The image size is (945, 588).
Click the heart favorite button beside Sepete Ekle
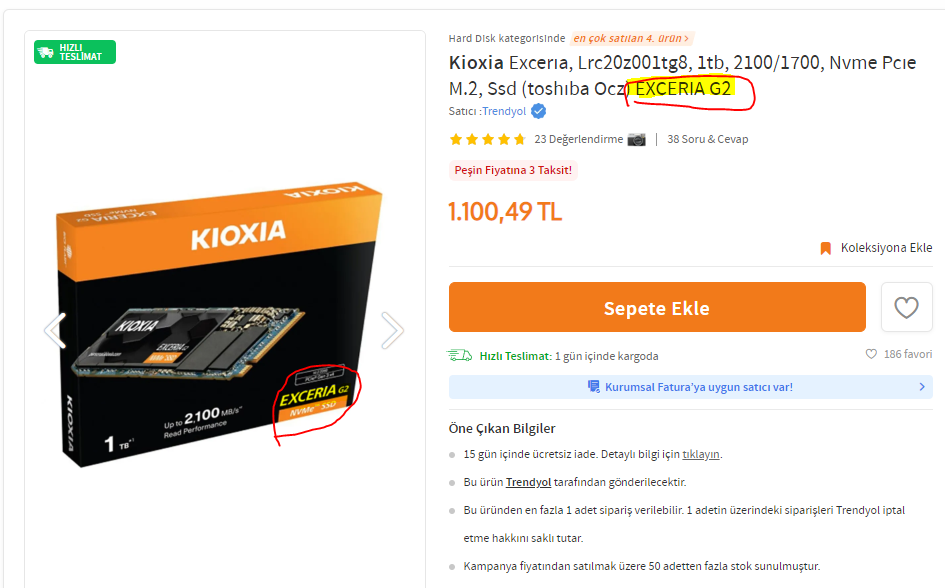[x=906, y=307]
